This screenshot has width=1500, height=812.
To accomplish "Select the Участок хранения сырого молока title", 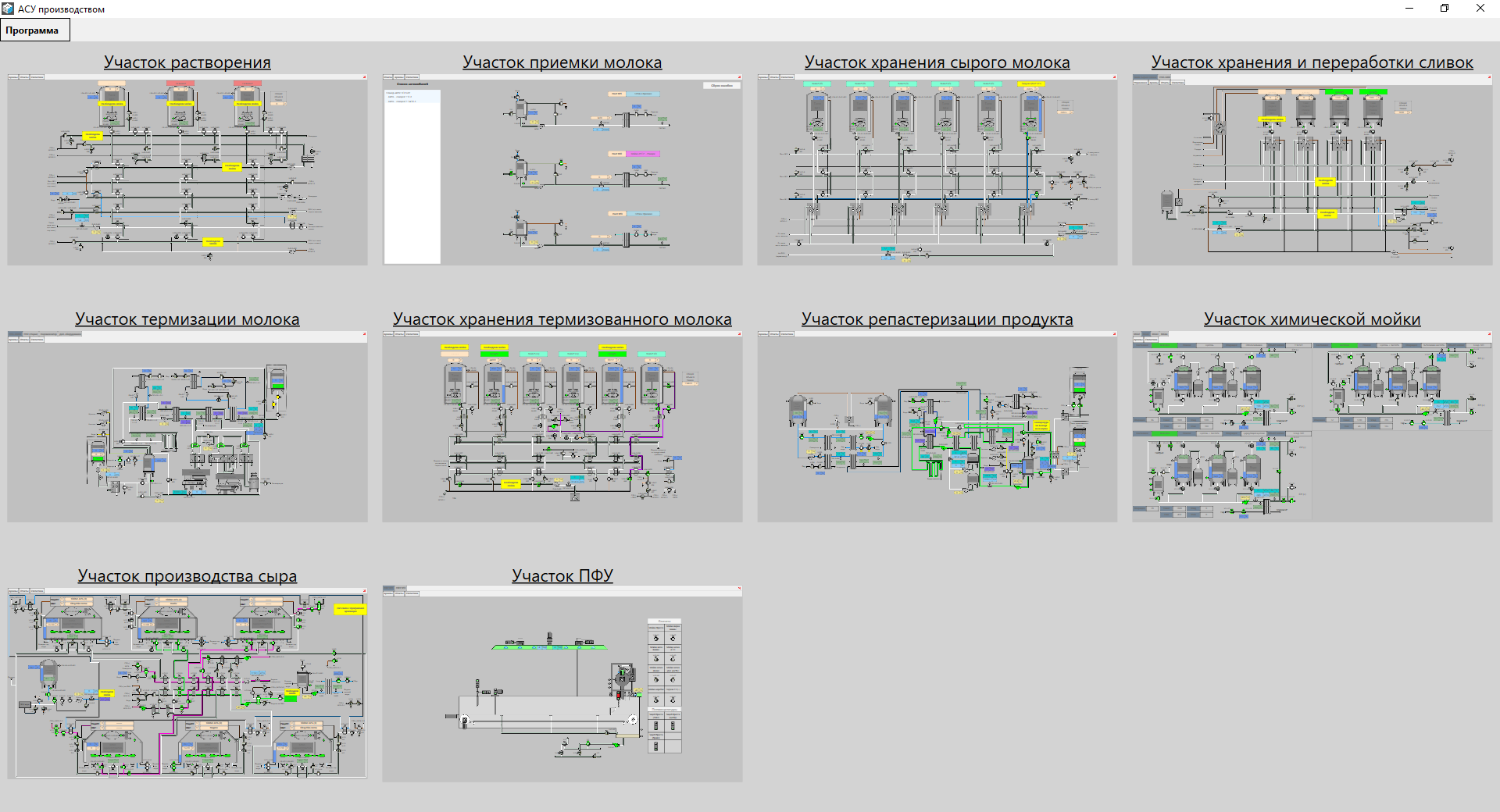I will (x=937, y=62).
